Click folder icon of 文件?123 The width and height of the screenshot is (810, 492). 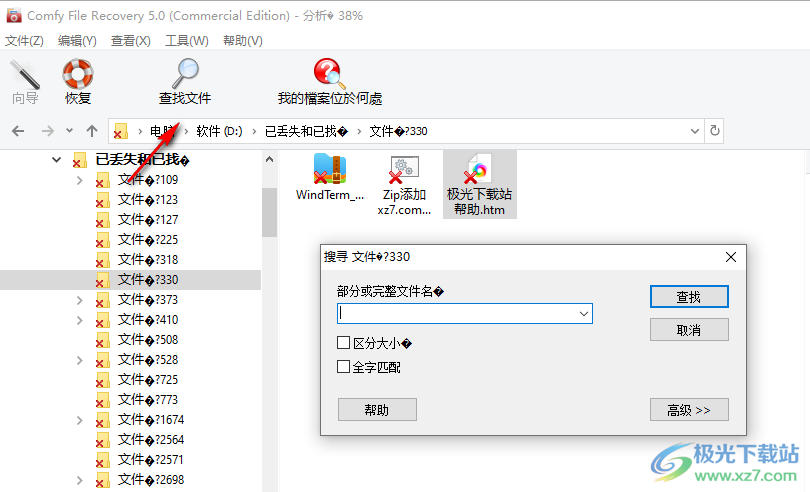[102, 200]
